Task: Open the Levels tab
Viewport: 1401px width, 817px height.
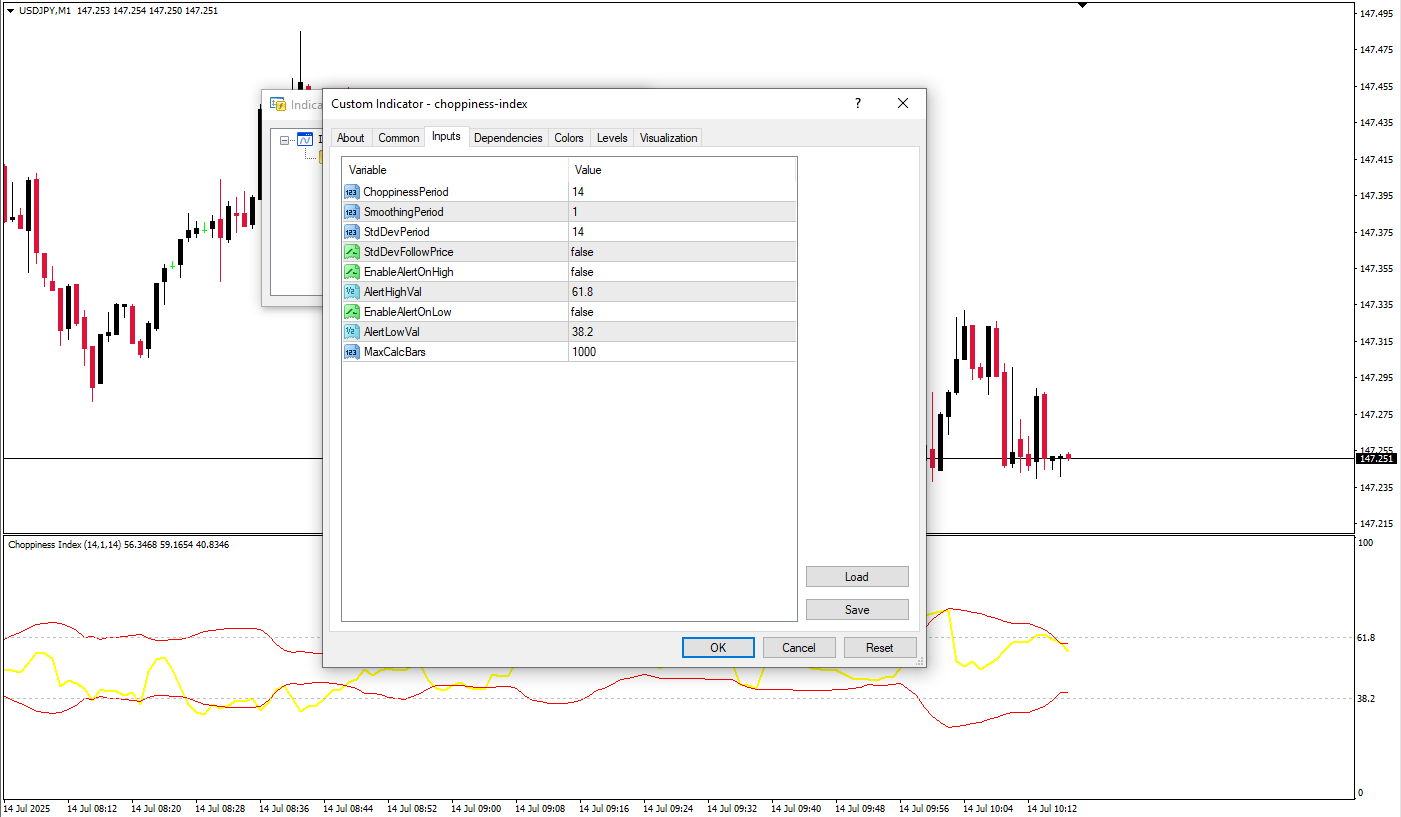Action: pyautogui.click(x=612, y=138)
